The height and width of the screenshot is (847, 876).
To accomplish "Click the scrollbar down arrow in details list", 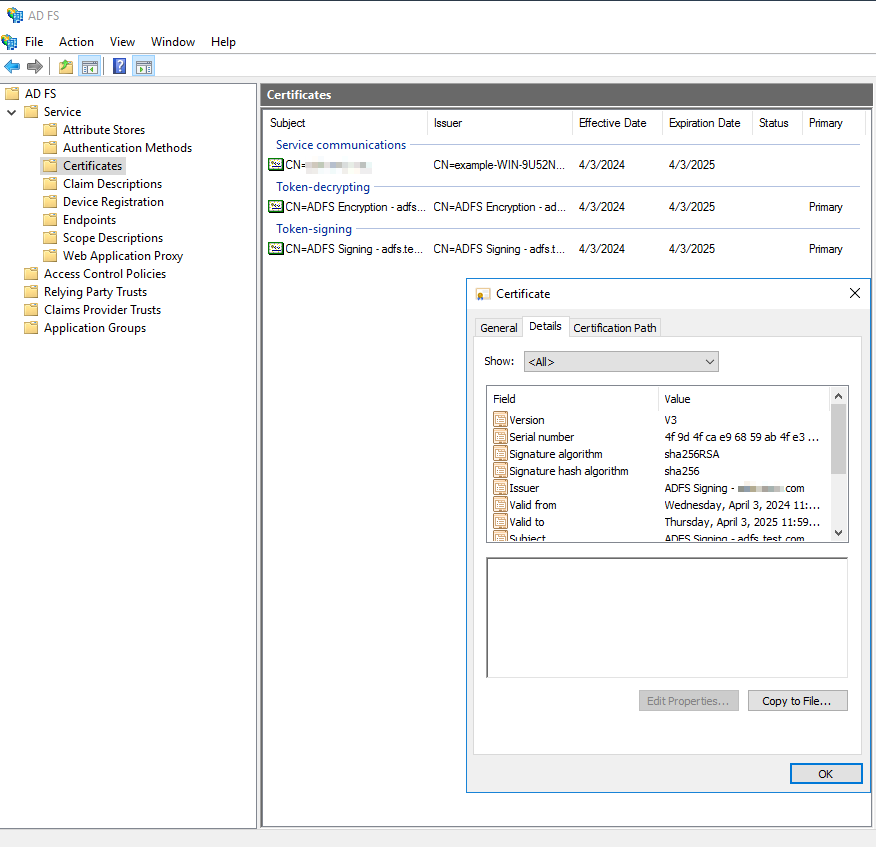I will pos(839,533).
